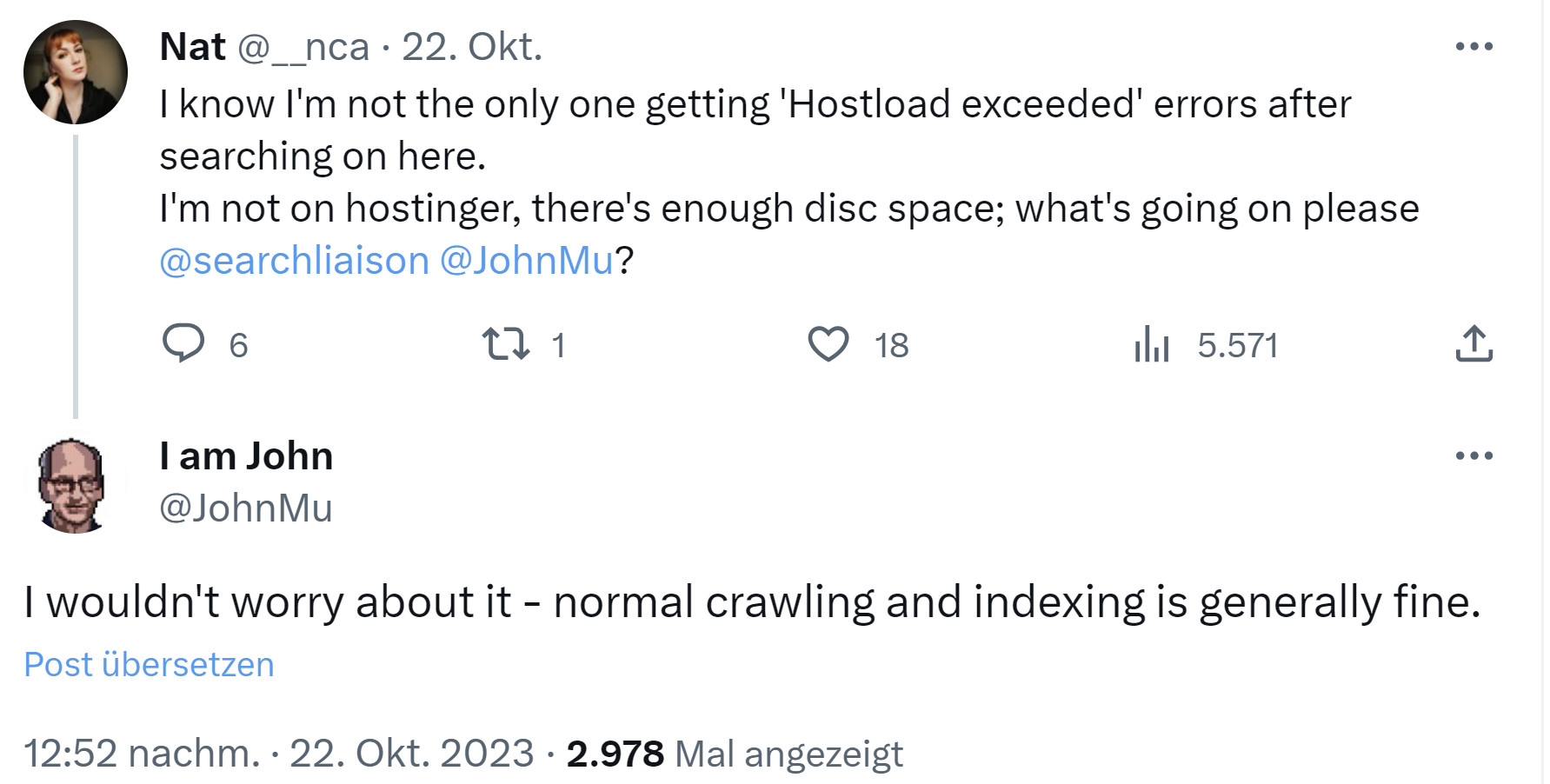Viewport: 1550px width, 784px height.
Task: Open Nat's display name
Action: [192, 47]
